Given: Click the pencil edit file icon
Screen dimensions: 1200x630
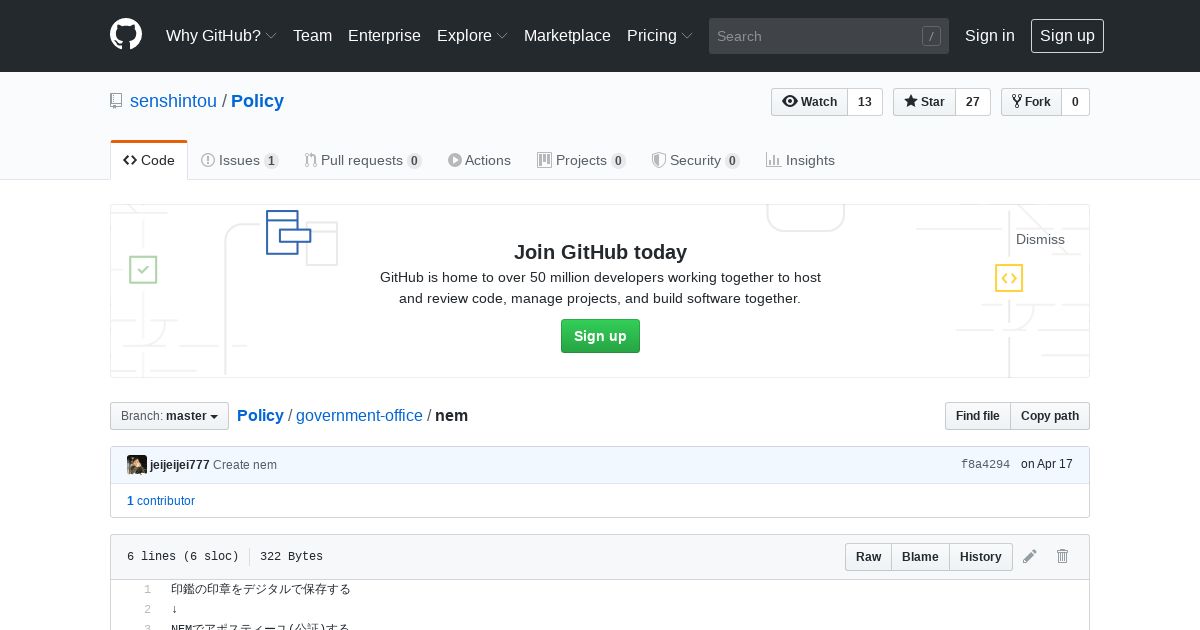Looking at the screenshot, I should pyautogui.click(x=1030, y=556).
